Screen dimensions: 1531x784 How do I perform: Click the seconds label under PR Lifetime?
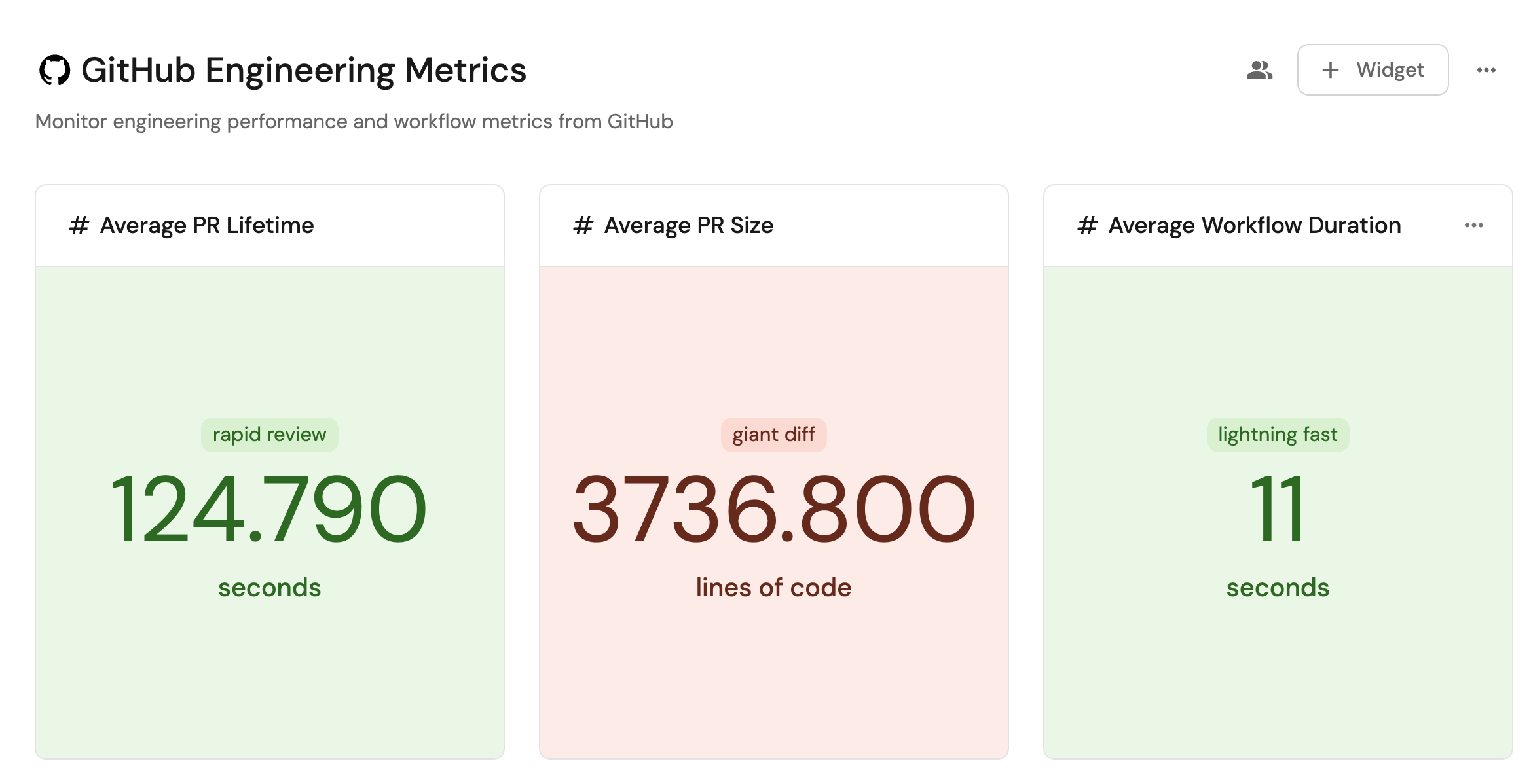[x=268, y=587]
